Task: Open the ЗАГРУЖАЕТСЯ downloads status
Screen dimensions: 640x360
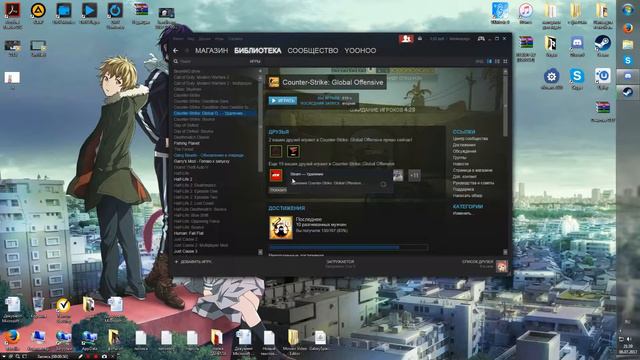Action: (340, 263)
